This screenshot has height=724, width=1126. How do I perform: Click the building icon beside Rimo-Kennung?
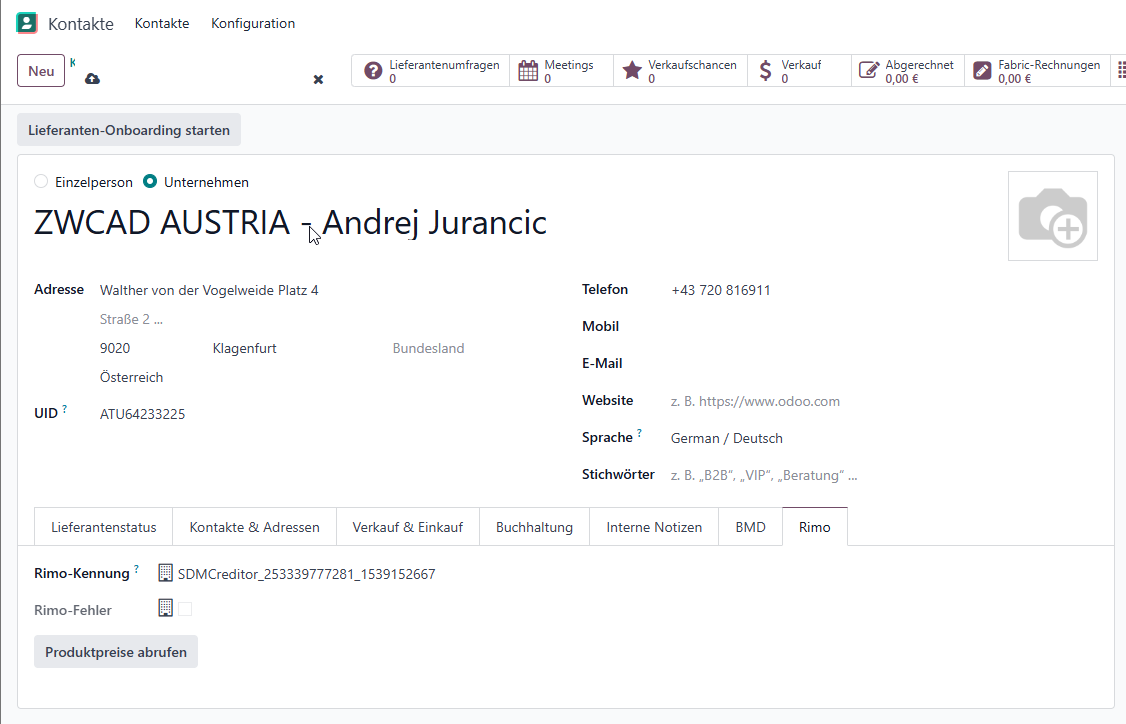(165, 572)
